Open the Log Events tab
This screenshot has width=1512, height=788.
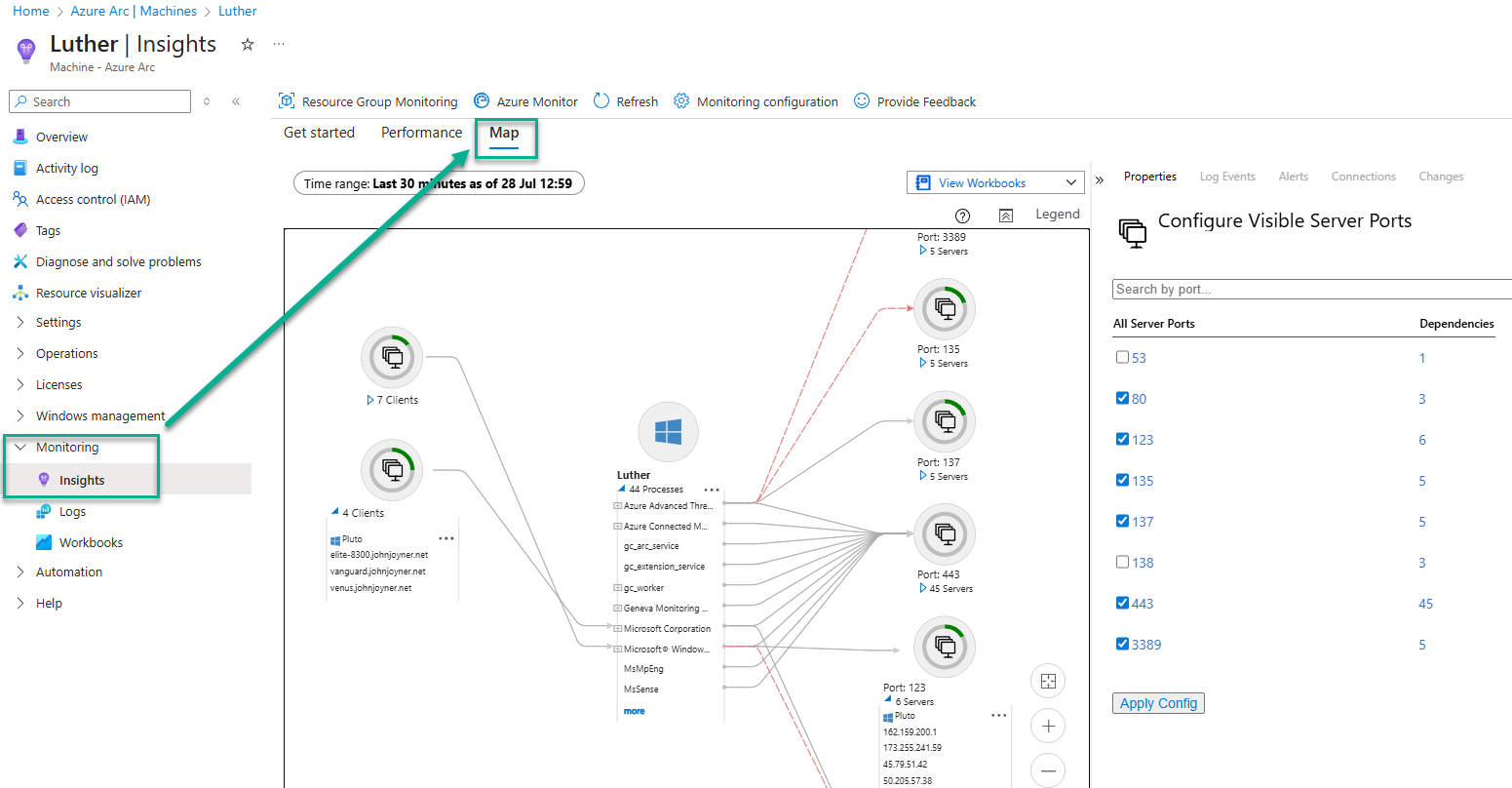coord(1226,177)
